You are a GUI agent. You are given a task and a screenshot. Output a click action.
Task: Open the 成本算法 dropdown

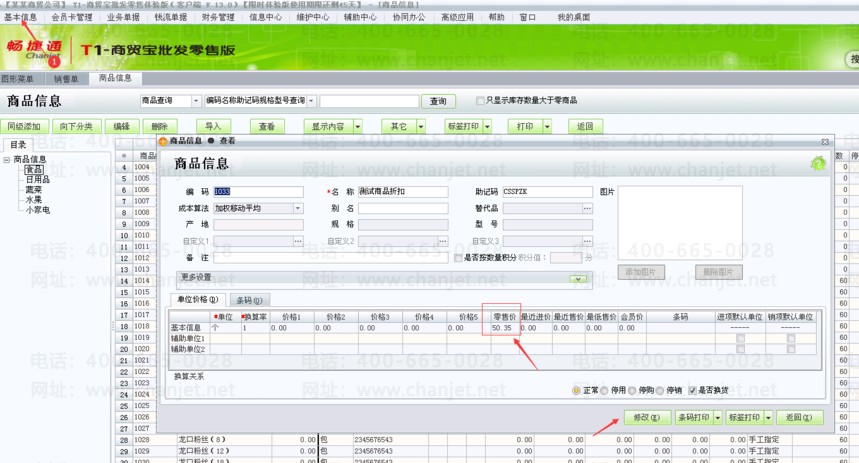[x=298, y=208]
